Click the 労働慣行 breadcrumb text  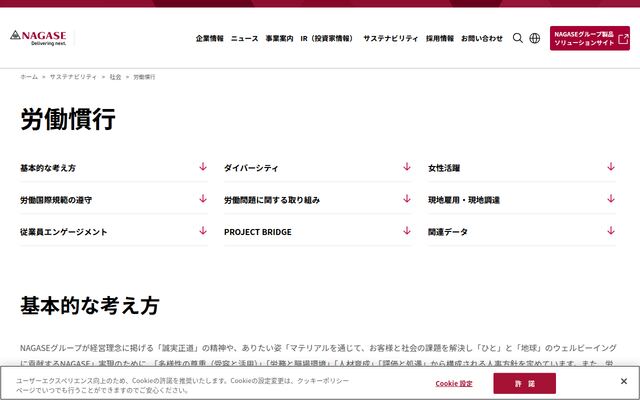144,77
